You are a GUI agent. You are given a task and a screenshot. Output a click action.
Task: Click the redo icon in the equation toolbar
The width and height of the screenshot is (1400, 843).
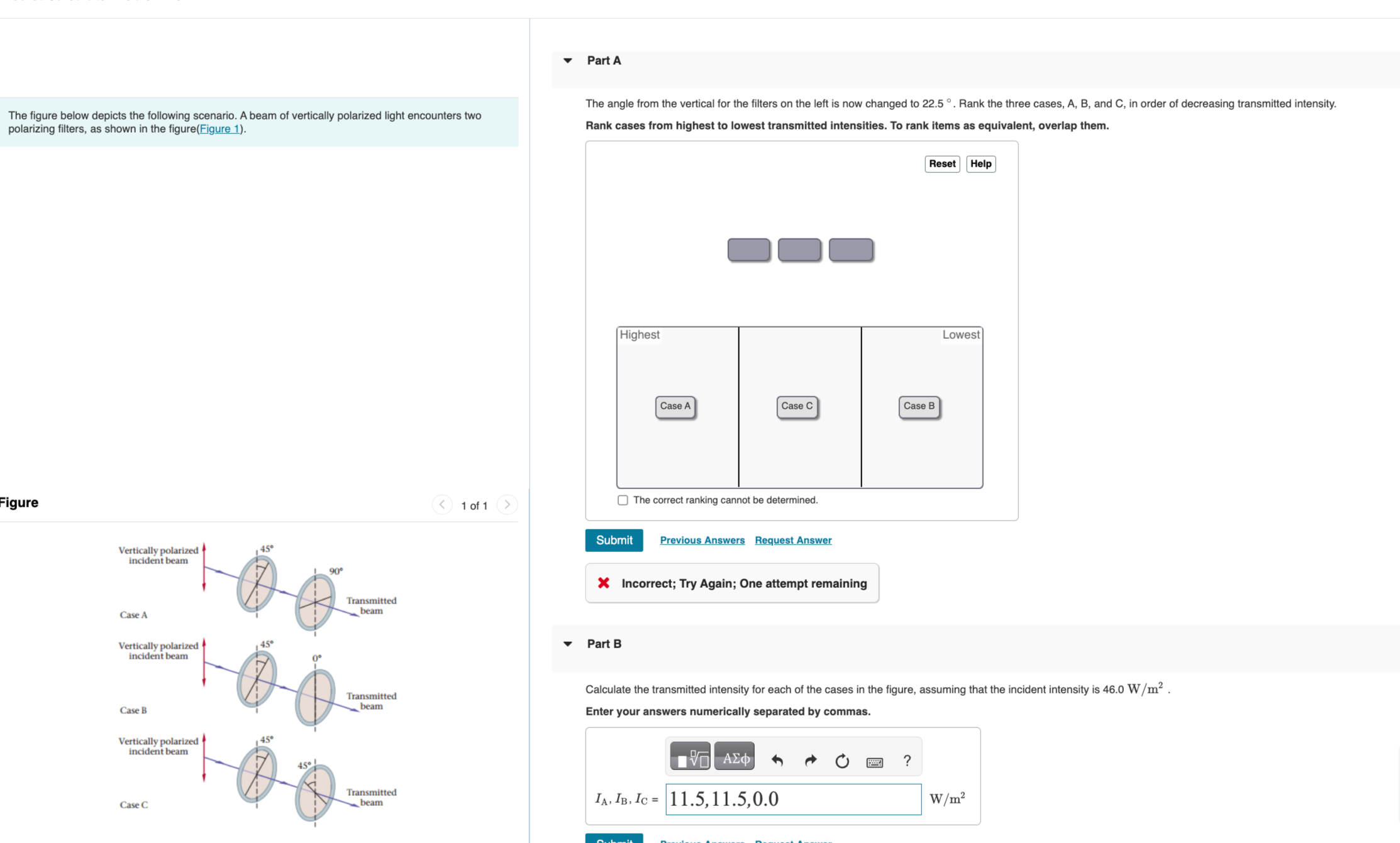(x=810, y=760)
